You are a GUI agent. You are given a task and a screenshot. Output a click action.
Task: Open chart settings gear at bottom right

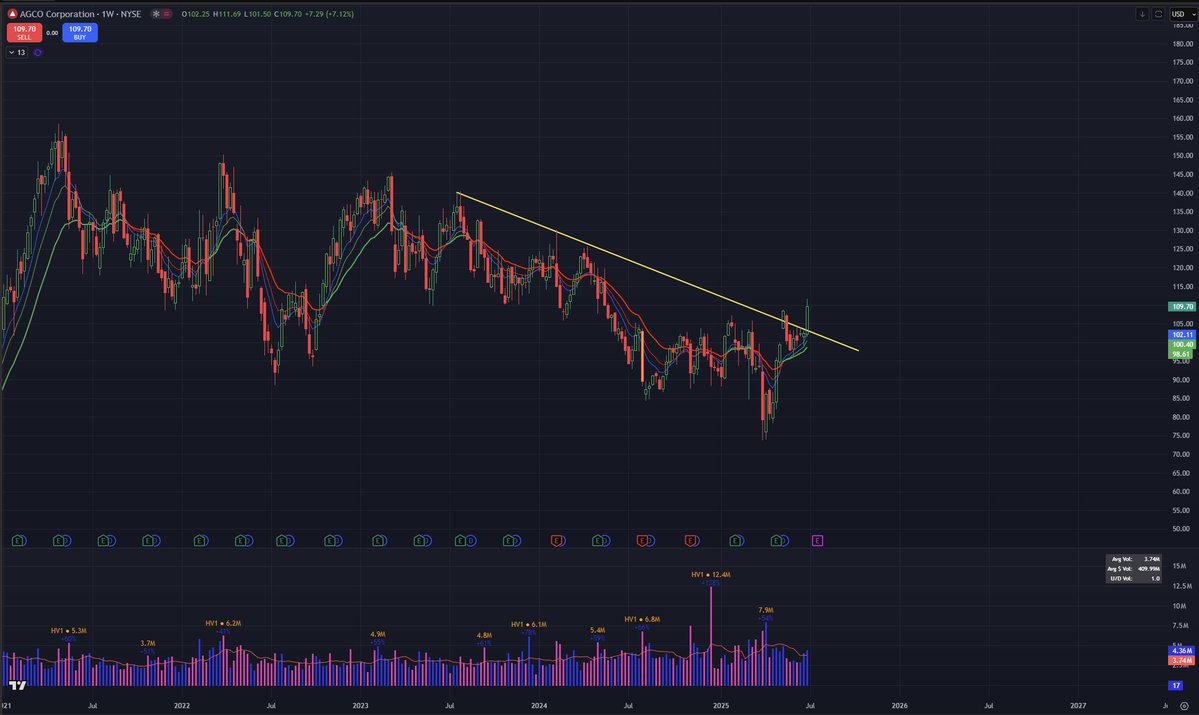[1184, 706]
